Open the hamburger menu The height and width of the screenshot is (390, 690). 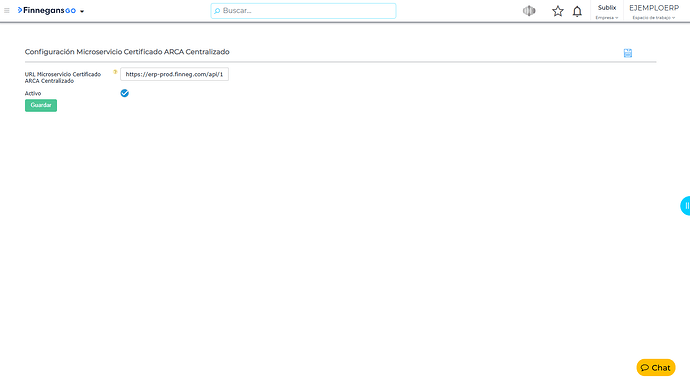[7, 11]
